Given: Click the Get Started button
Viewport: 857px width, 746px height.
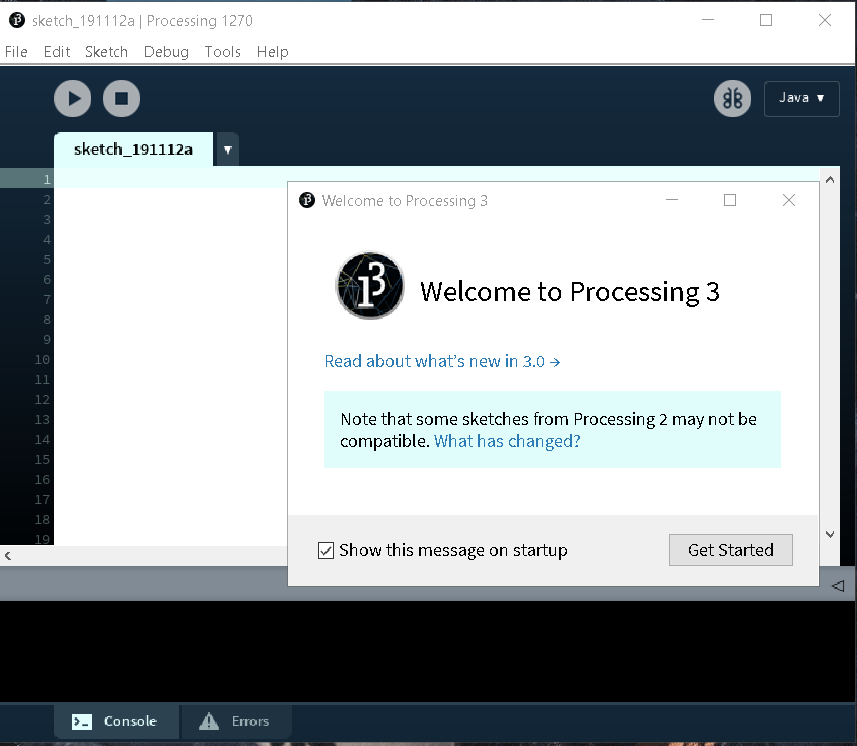Looking at the screenshot, I should [x=730, y=550].
